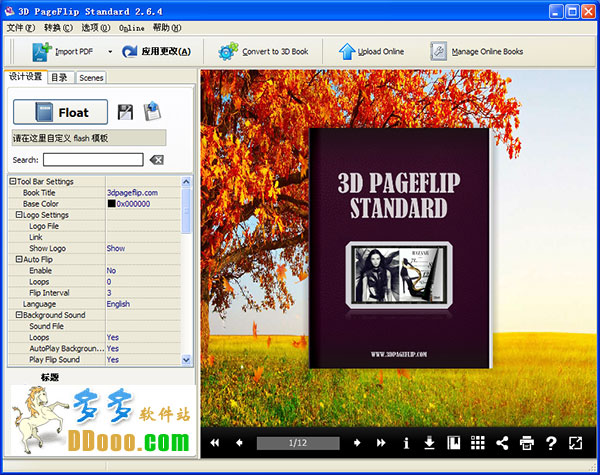The height and width of the screenshot is (475, 600).
Task: Collapse the Tool Bar Settings group
Action: (13, 181)
